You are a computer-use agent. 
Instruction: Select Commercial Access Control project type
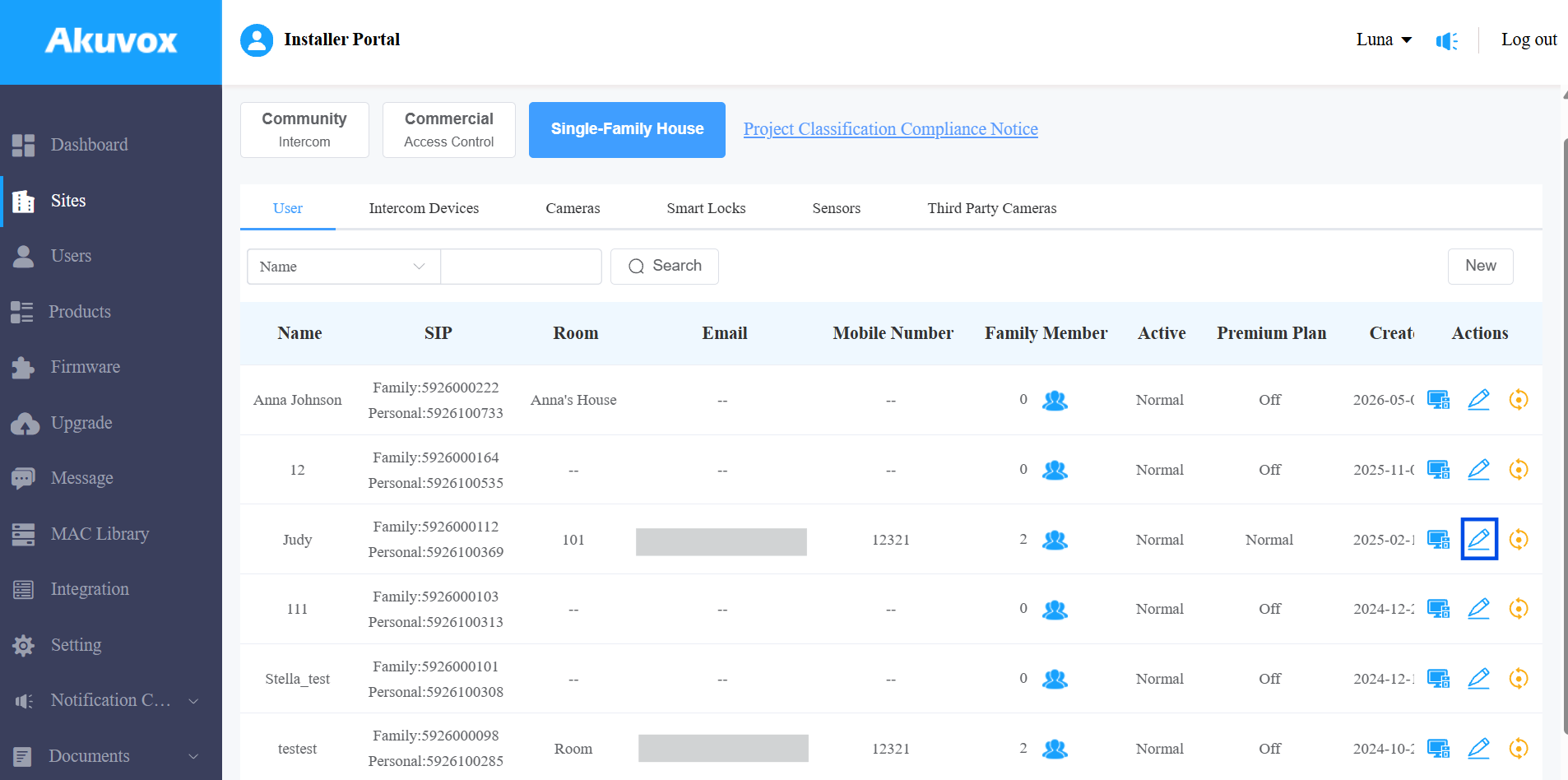coord(449,130)
